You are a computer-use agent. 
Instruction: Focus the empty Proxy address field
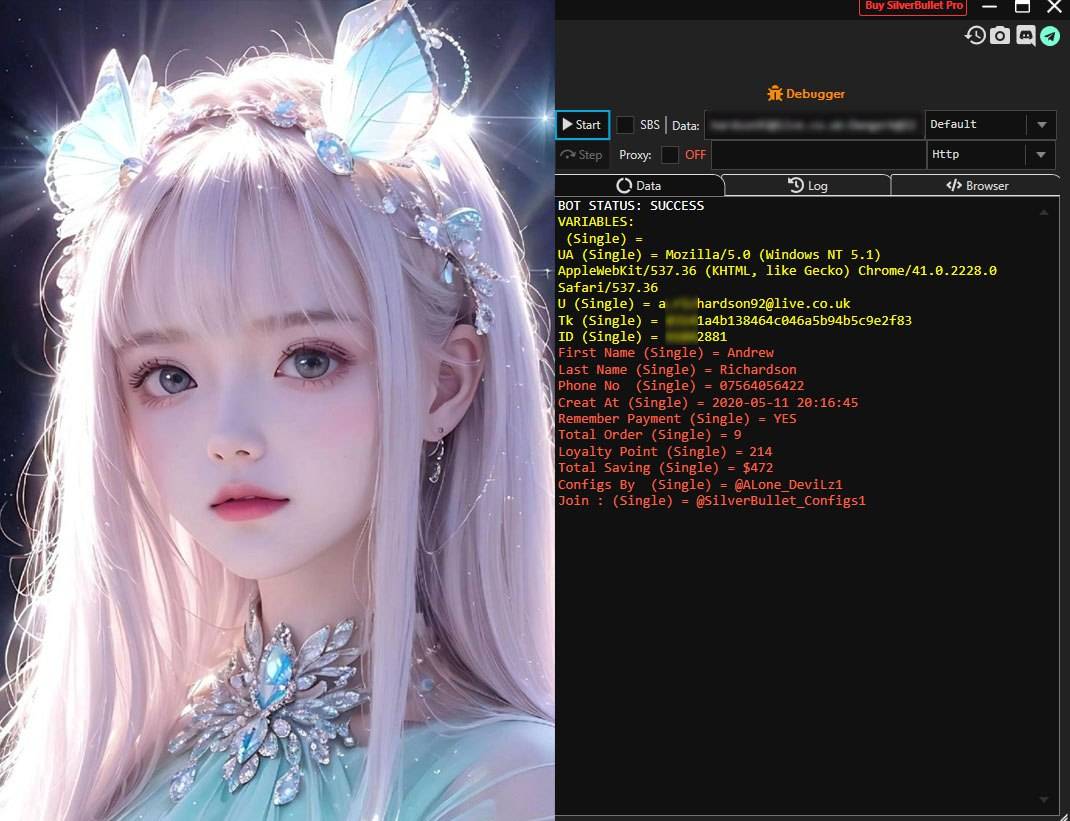[x=818, y=155]
